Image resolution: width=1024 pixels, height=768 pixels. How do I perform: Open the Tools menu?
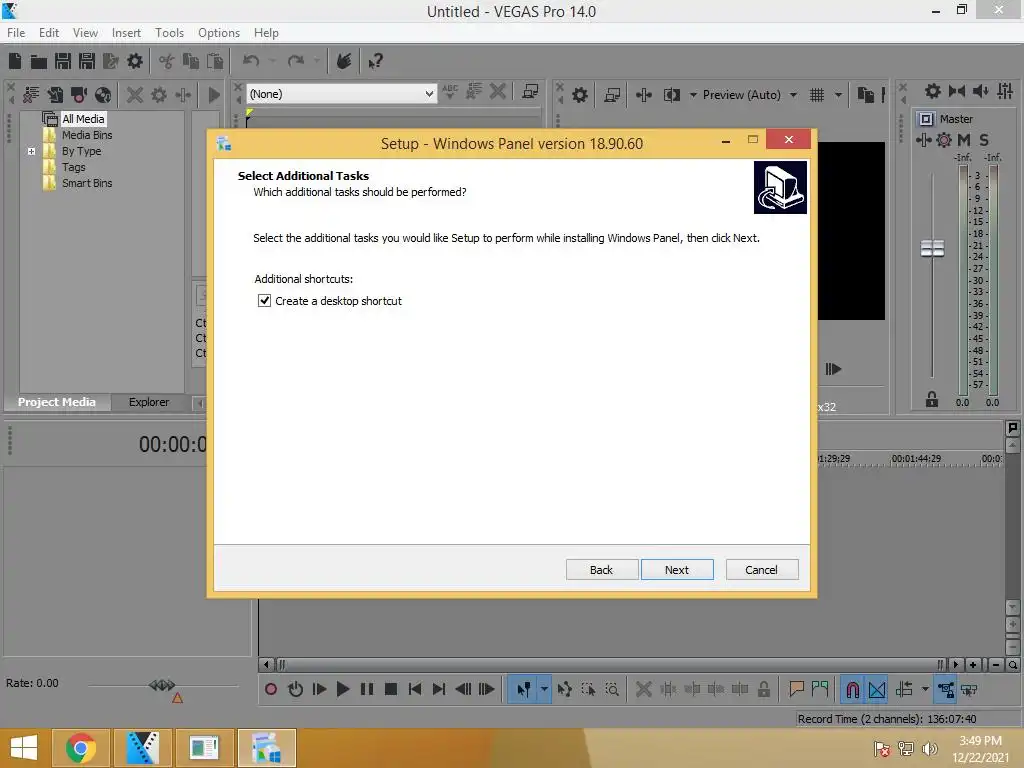coord(169,33)
